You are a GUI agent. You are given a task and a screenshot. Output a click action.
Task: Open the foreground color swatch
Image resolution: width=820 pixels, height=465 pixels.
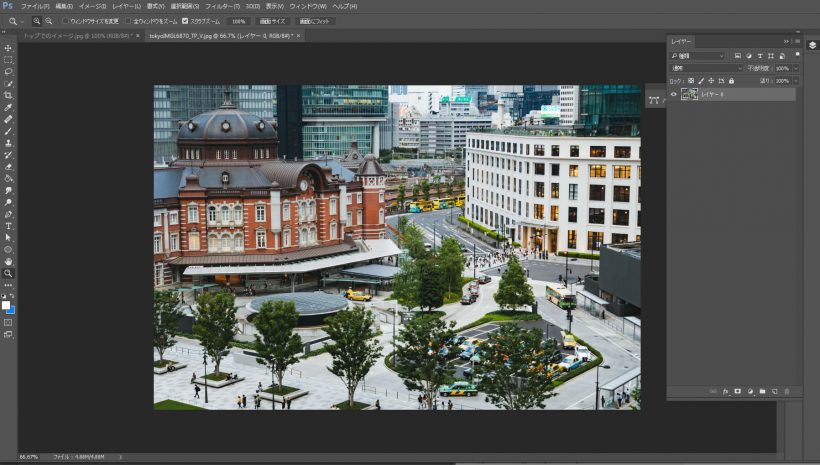6,305
